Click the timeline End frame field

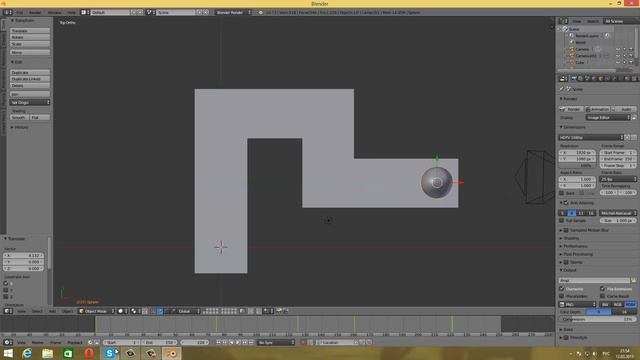pos(159,342)
